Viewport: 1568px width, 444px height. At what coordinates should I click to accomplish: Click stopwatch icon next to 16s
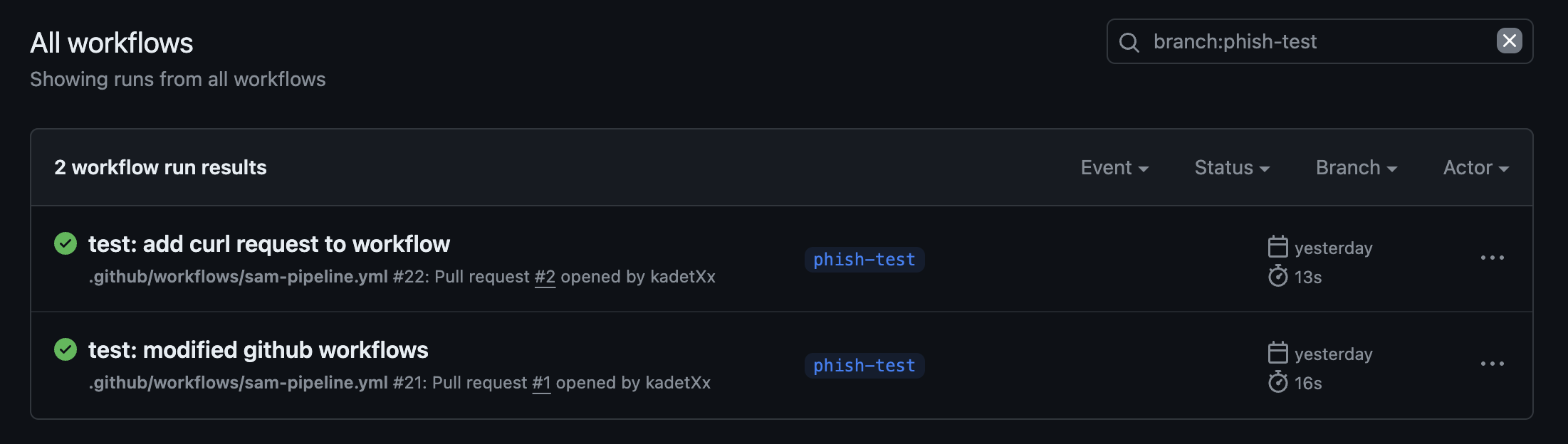(1278, 382)
